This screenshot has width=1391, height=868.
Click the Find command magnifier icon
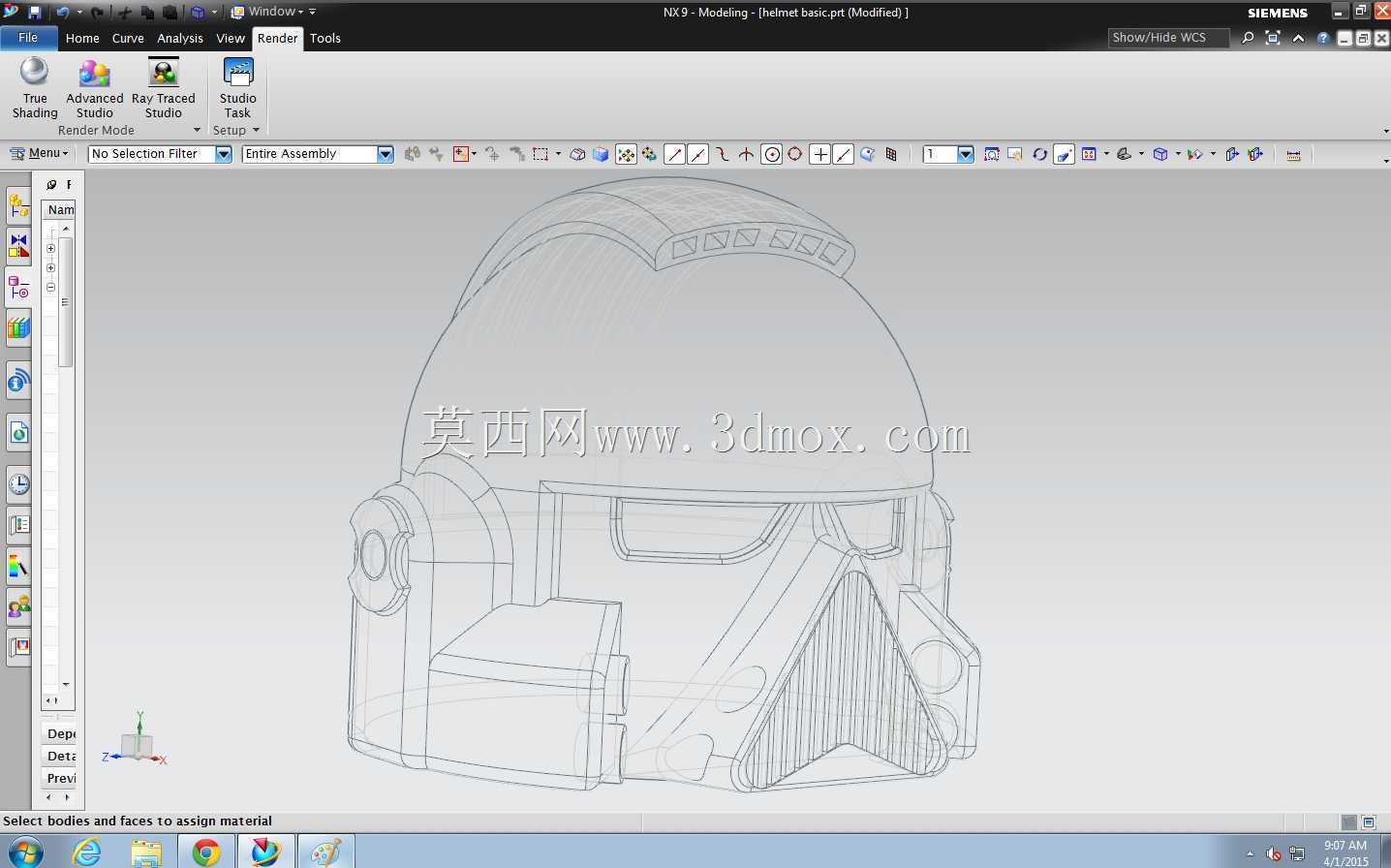(1248, 38)
